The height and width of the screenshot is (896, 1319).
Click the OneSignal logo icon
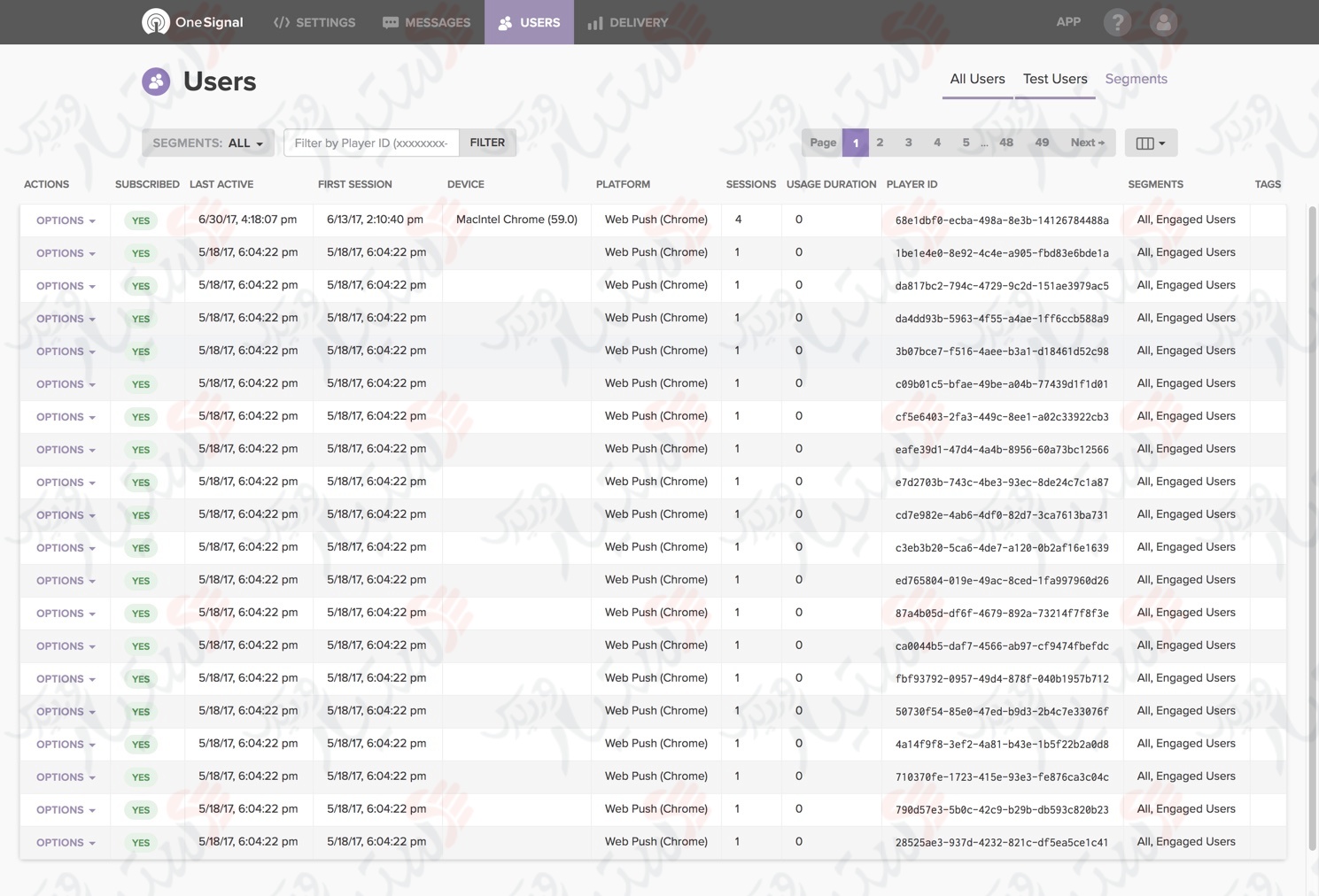pos(156,22)
